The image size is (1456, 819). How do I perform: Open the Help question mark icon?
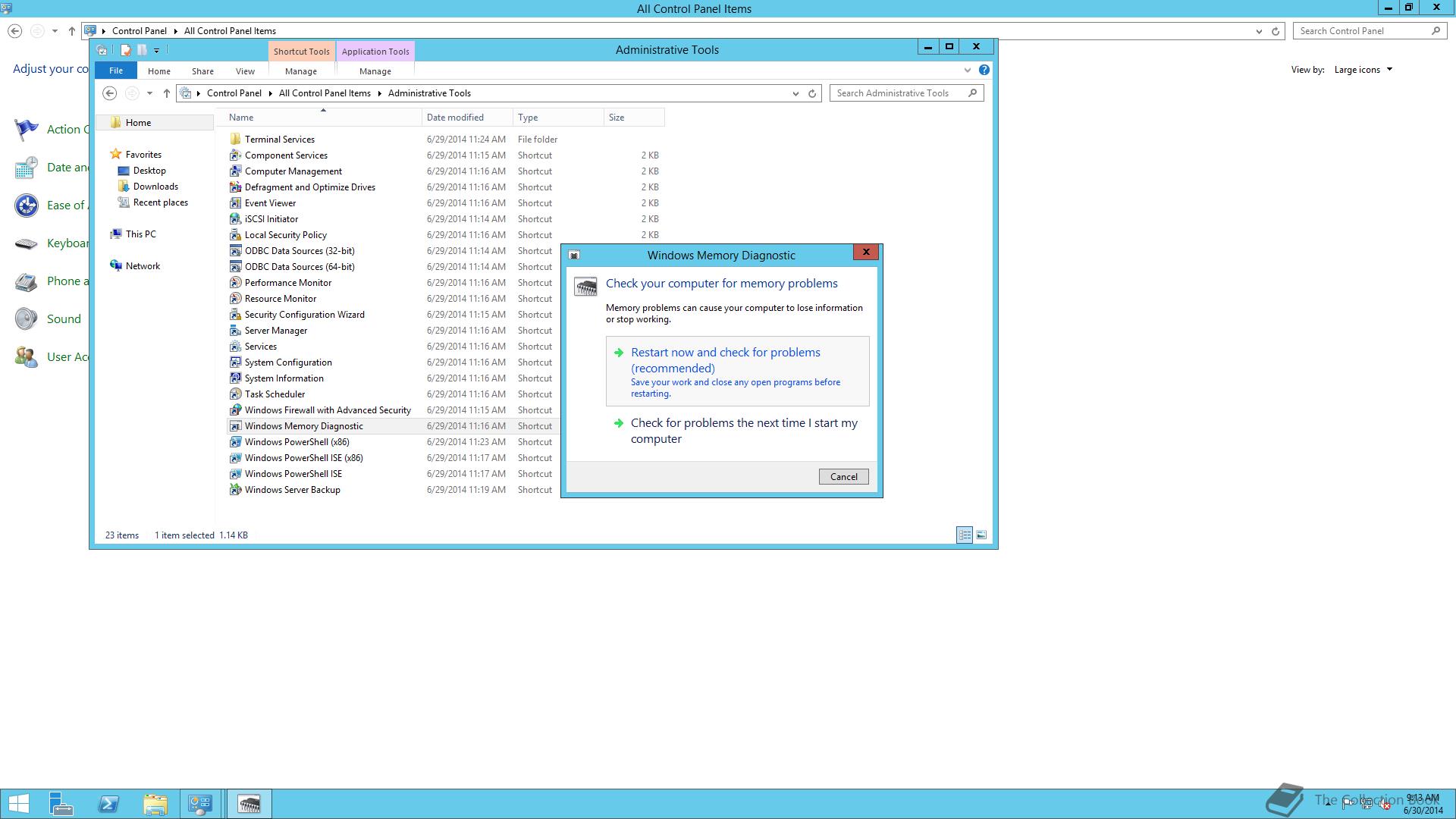coord(984,70)
